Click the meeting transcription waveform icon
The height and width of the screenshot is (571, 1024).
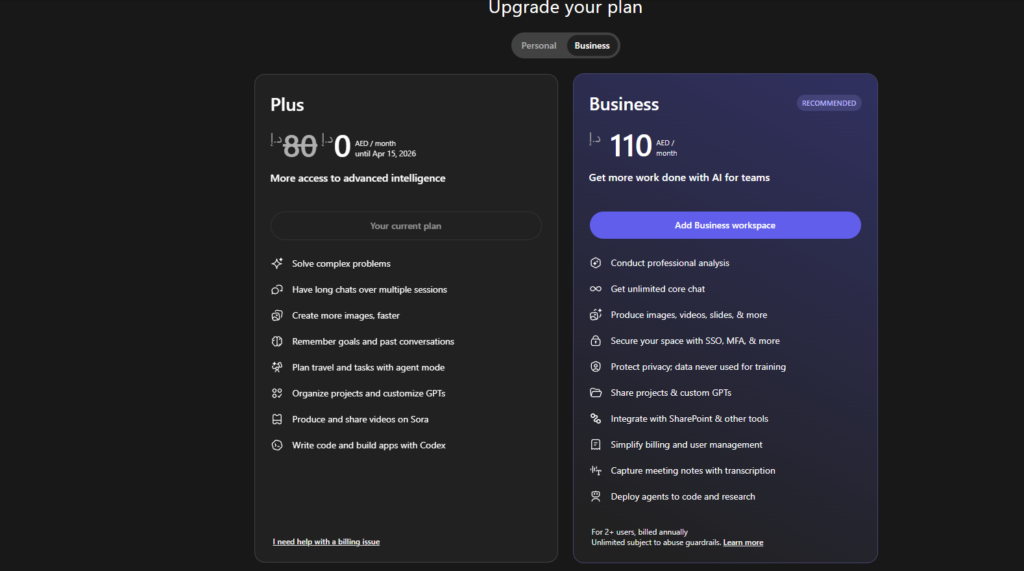point(596,471)
